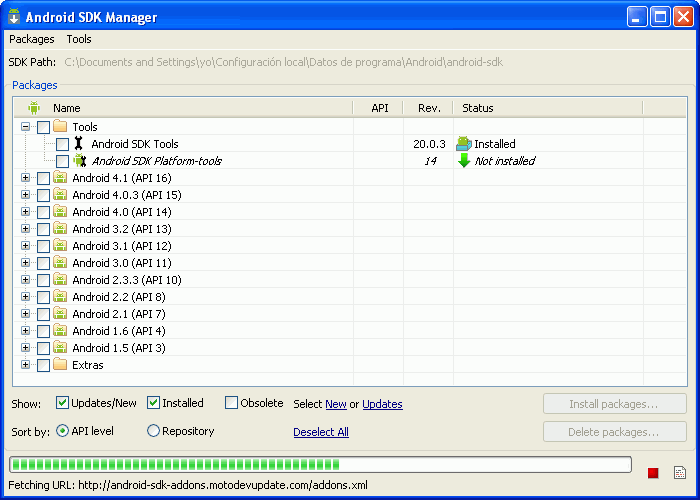Image resolution: width=700 pixels, height=500 pixels.
Task: Click the Android SDK Platform-tools robot icon
Action: tap(79, 160)
